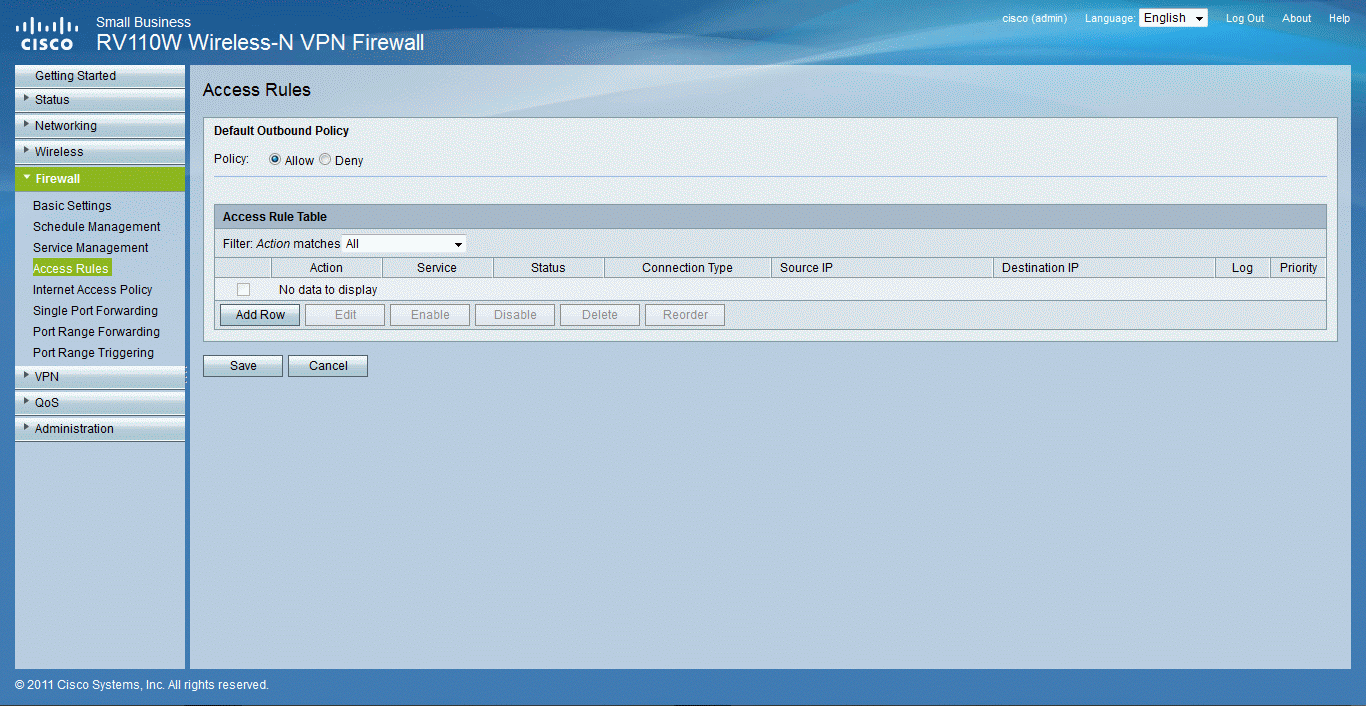Expand the VPN menu section
The image size is (1366, 706).
[x=100, y=377]
